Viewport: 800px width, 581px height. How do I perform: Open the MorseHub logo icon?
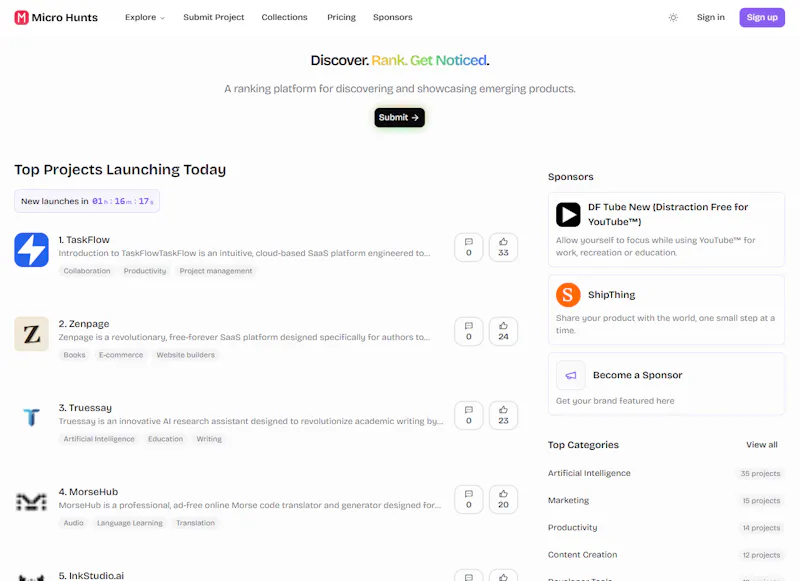point(32,502)
